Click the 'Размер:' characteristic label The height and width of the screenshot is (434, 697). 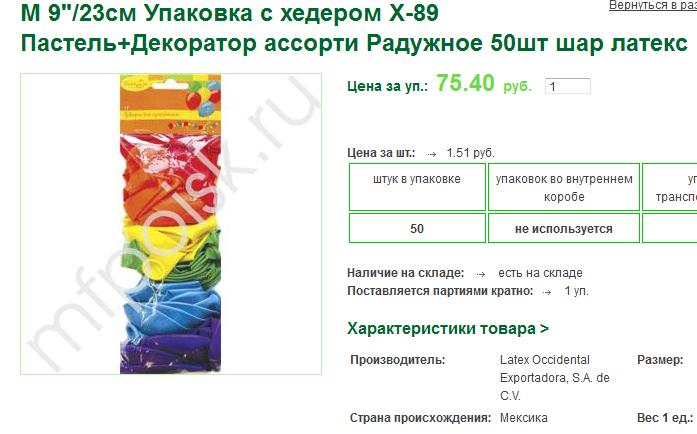[x=660, y=360]
